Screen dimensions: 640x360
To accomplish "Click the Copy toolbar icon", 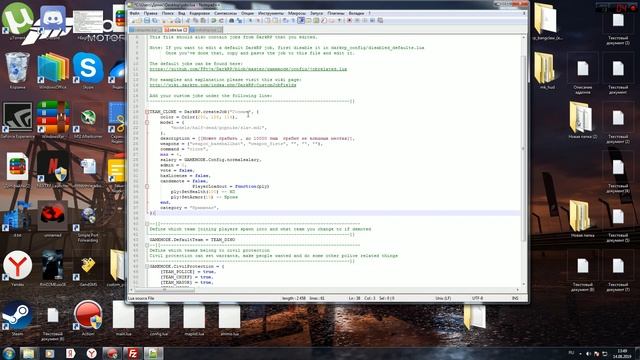I will coord(195,20).
